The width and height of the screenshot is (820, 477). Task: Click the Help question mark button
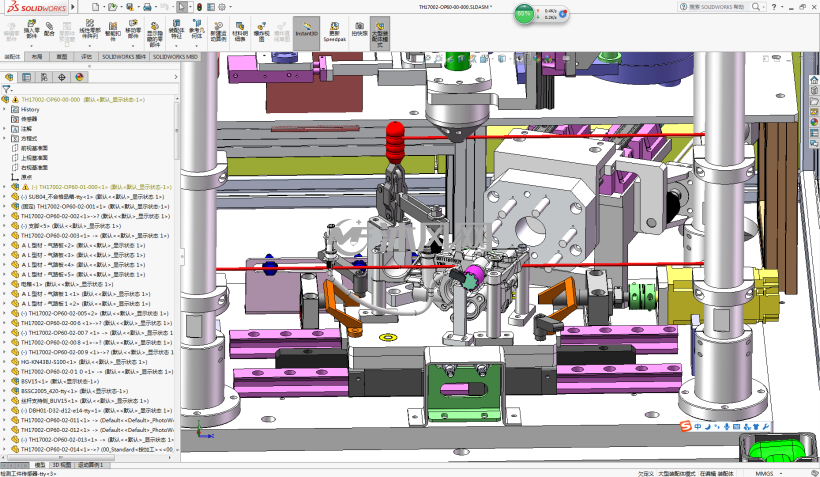click(x=773, y=7)
